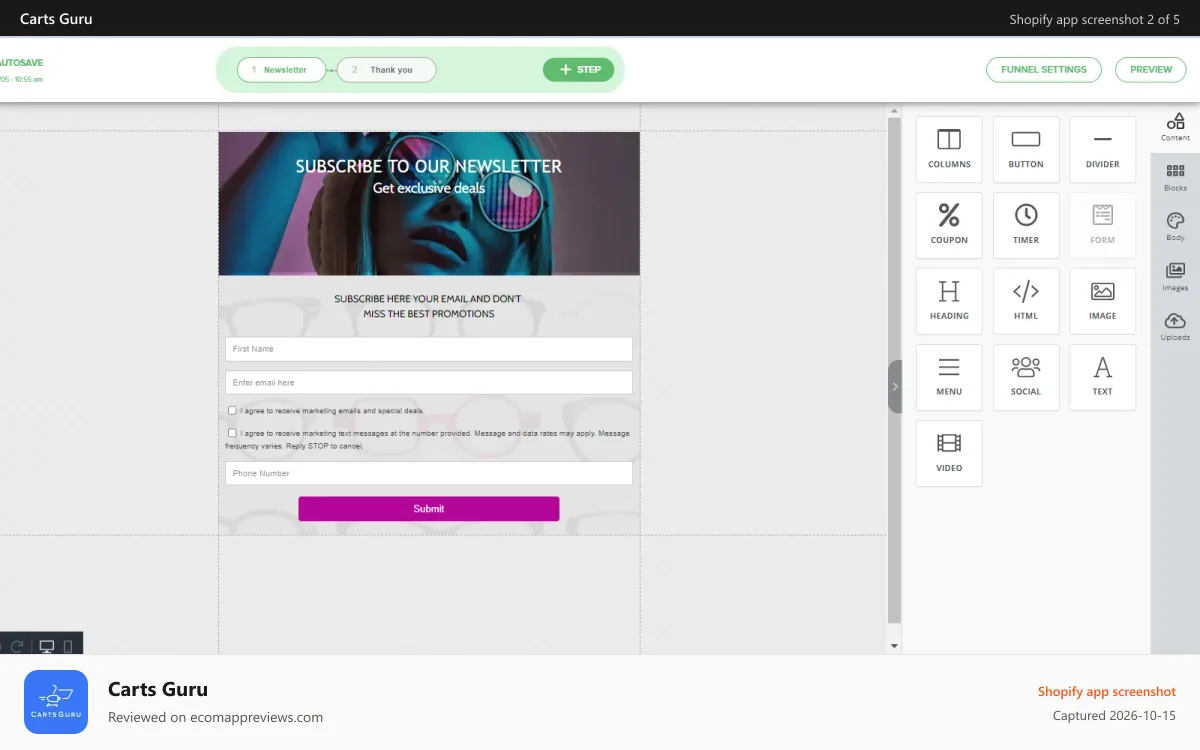Switch to the Images tab
The height and width of the screenshot is (750, 1200).
1175,277
